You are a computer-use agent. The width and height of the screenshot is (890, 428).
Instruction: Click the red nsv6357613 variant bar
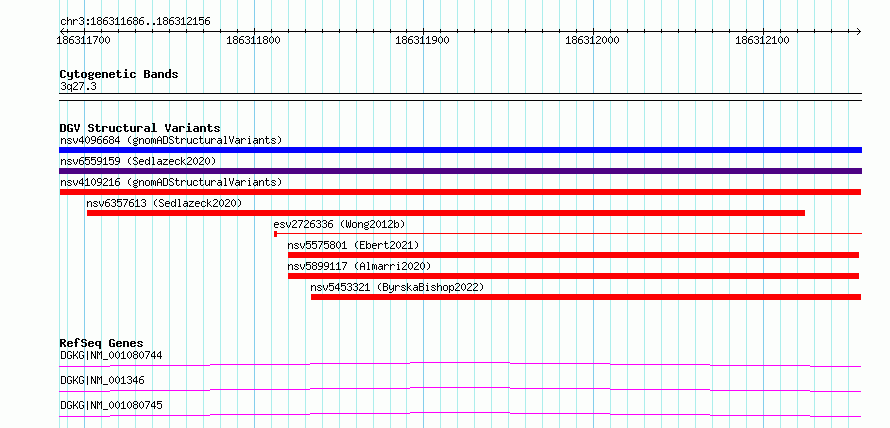pos(446,213)
